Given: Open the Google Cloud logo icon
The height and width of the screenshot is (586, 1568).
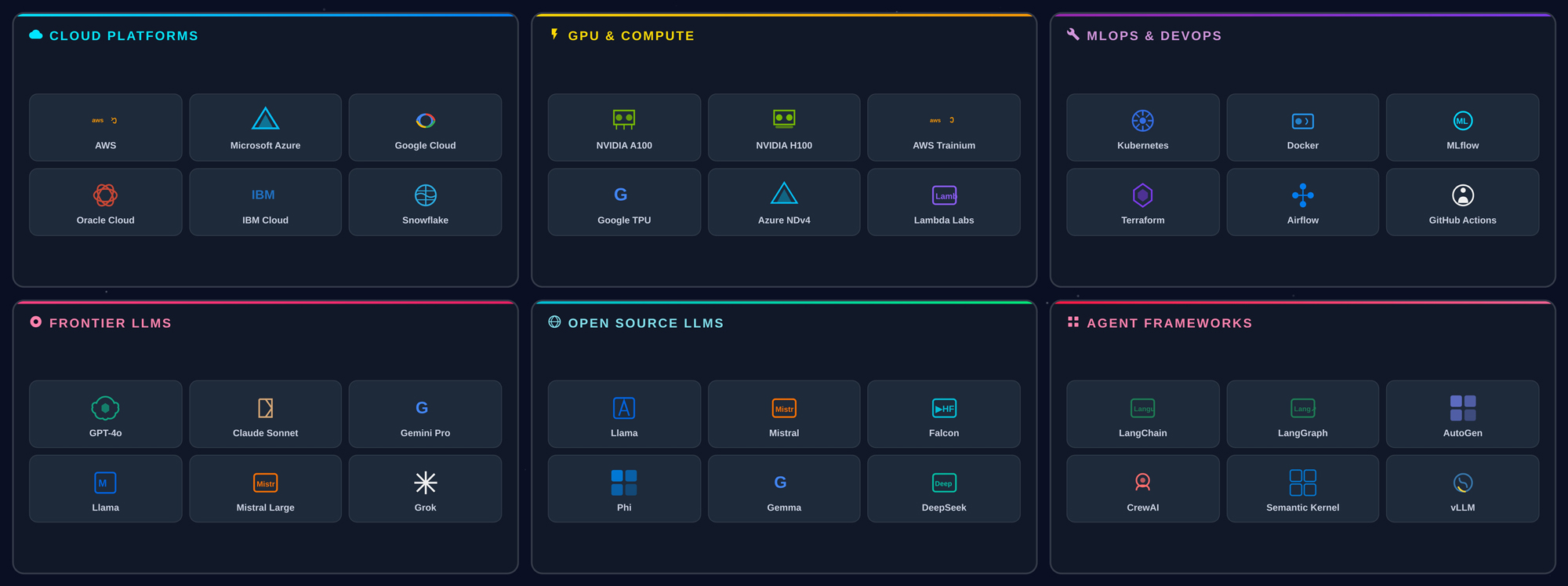Looking at the screenshot, I should [x=425, y=120].
